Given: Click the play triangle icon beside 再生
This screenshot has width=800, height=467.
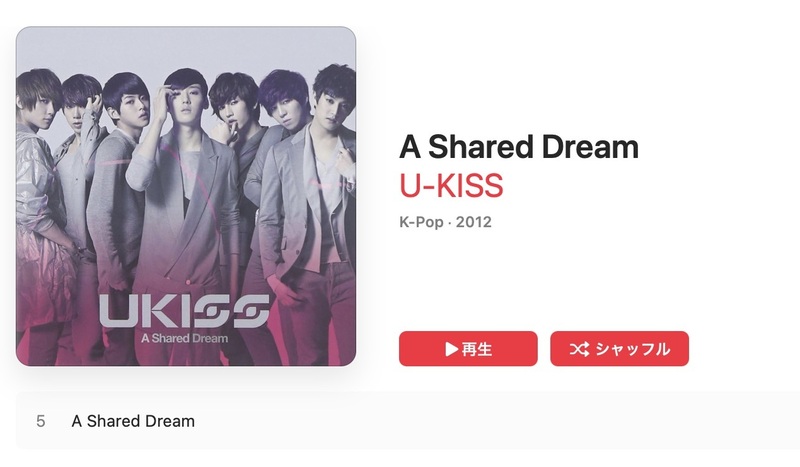Looking at the screenshot, I should (x=452, y=349).
